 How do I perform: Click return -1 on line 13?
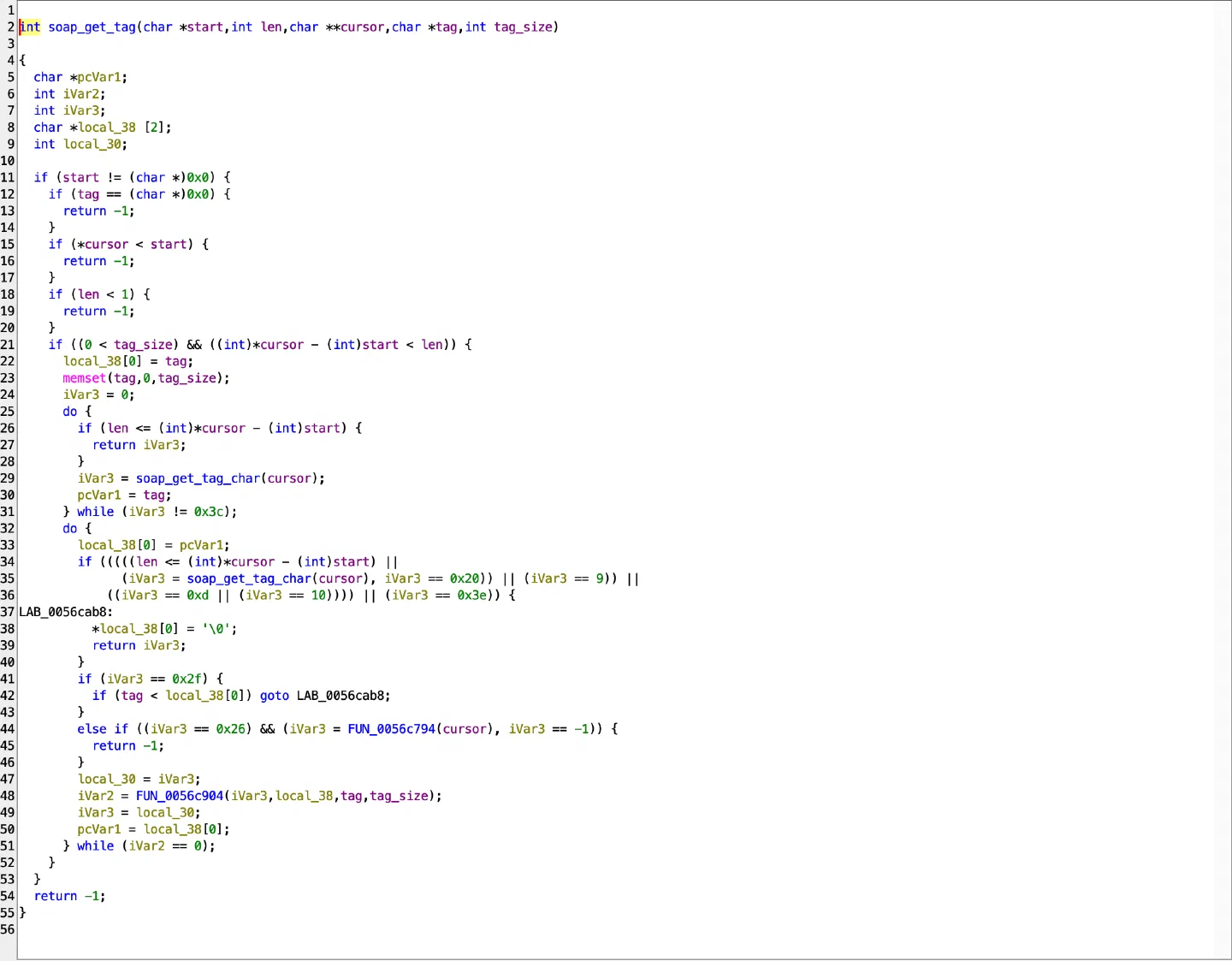(96, 211)
